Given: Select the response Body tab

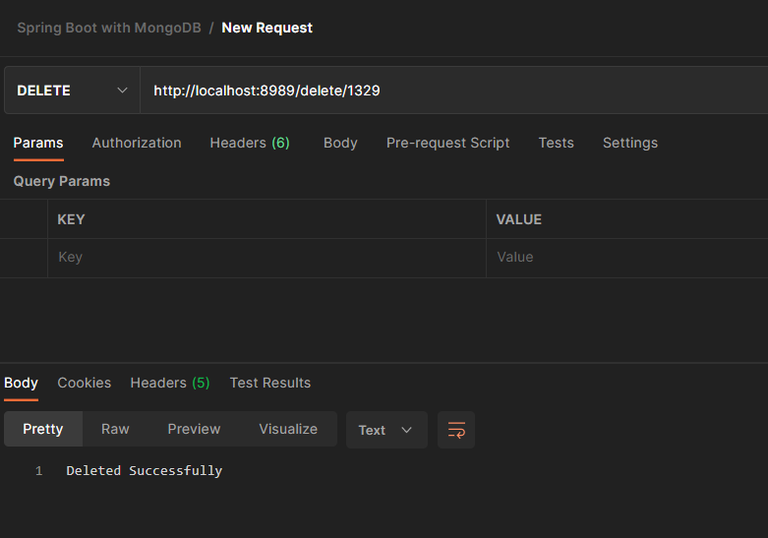Looking at the screenshot, I should 21,383.
